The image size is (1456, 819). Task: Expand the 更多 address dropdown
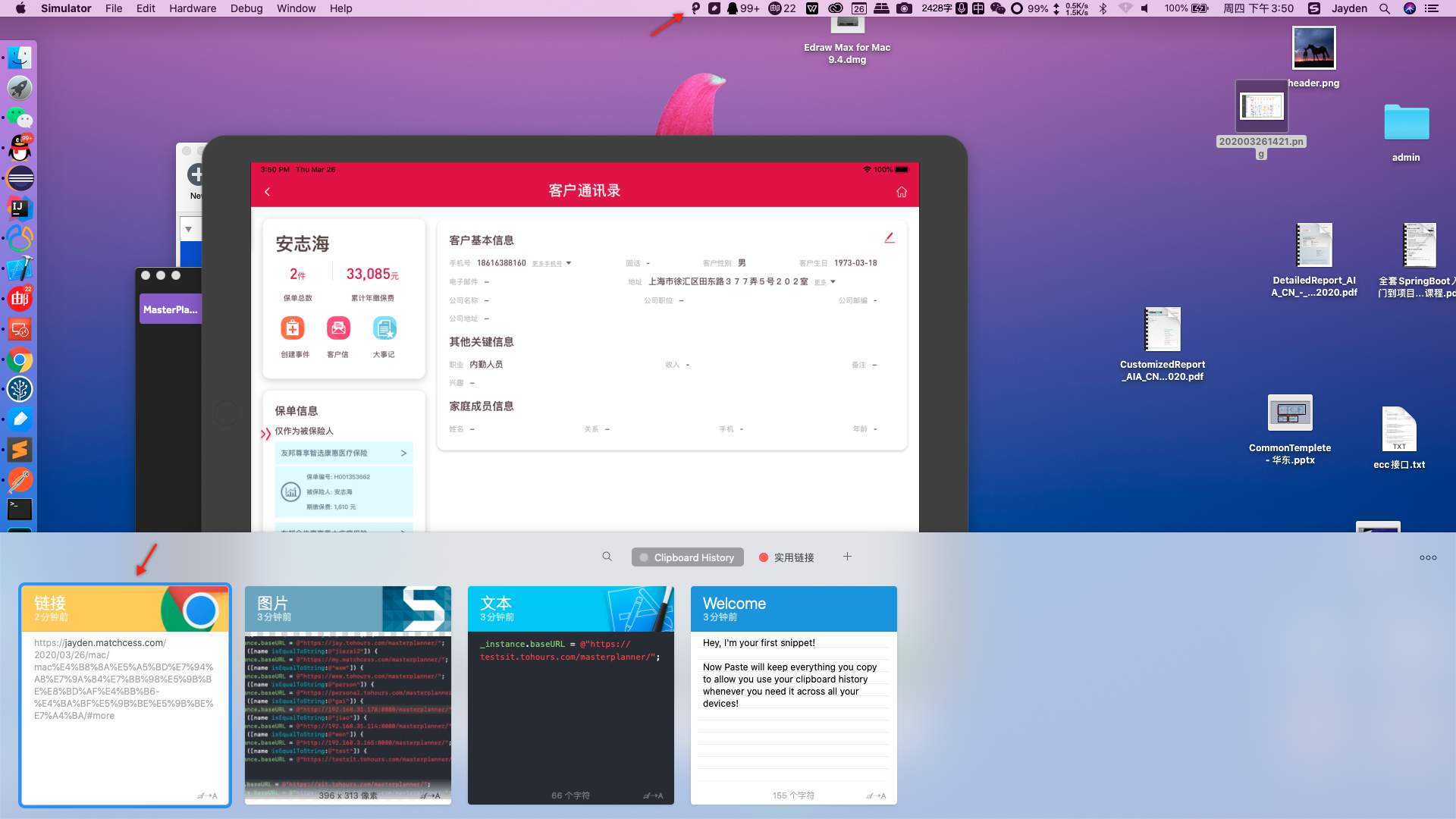[x=825, y=282]
